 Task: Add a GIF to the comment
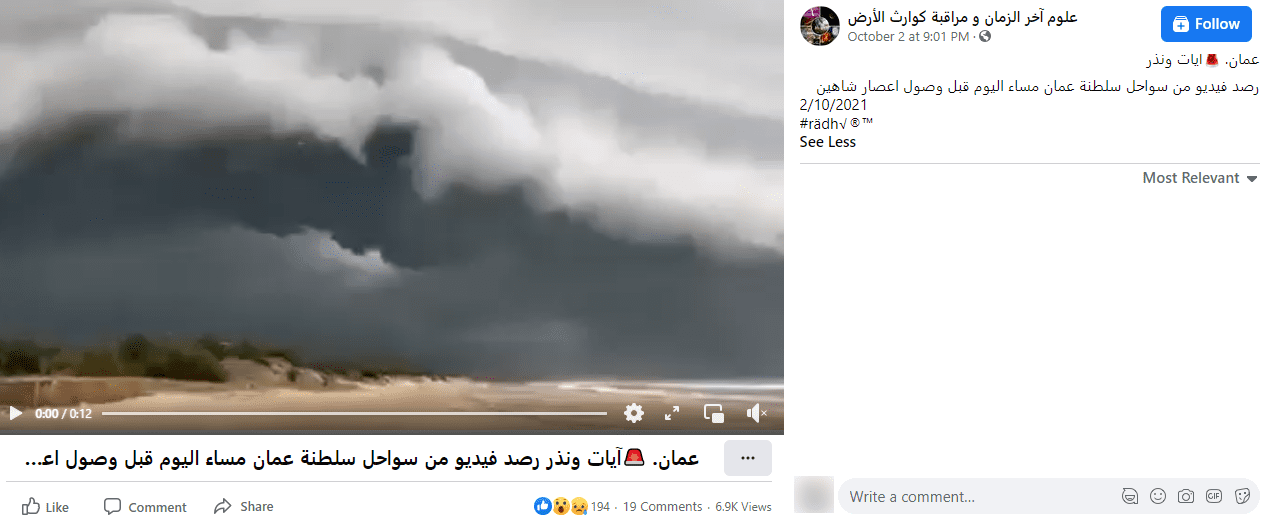coord(1214,496)
